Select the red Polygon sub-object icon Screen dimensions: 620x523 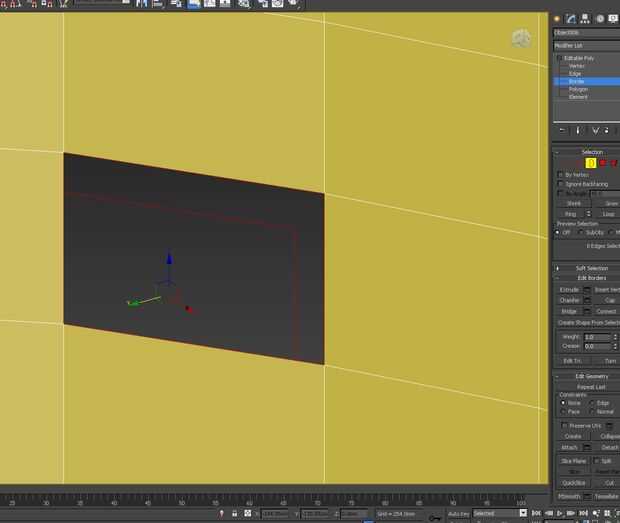603,163
